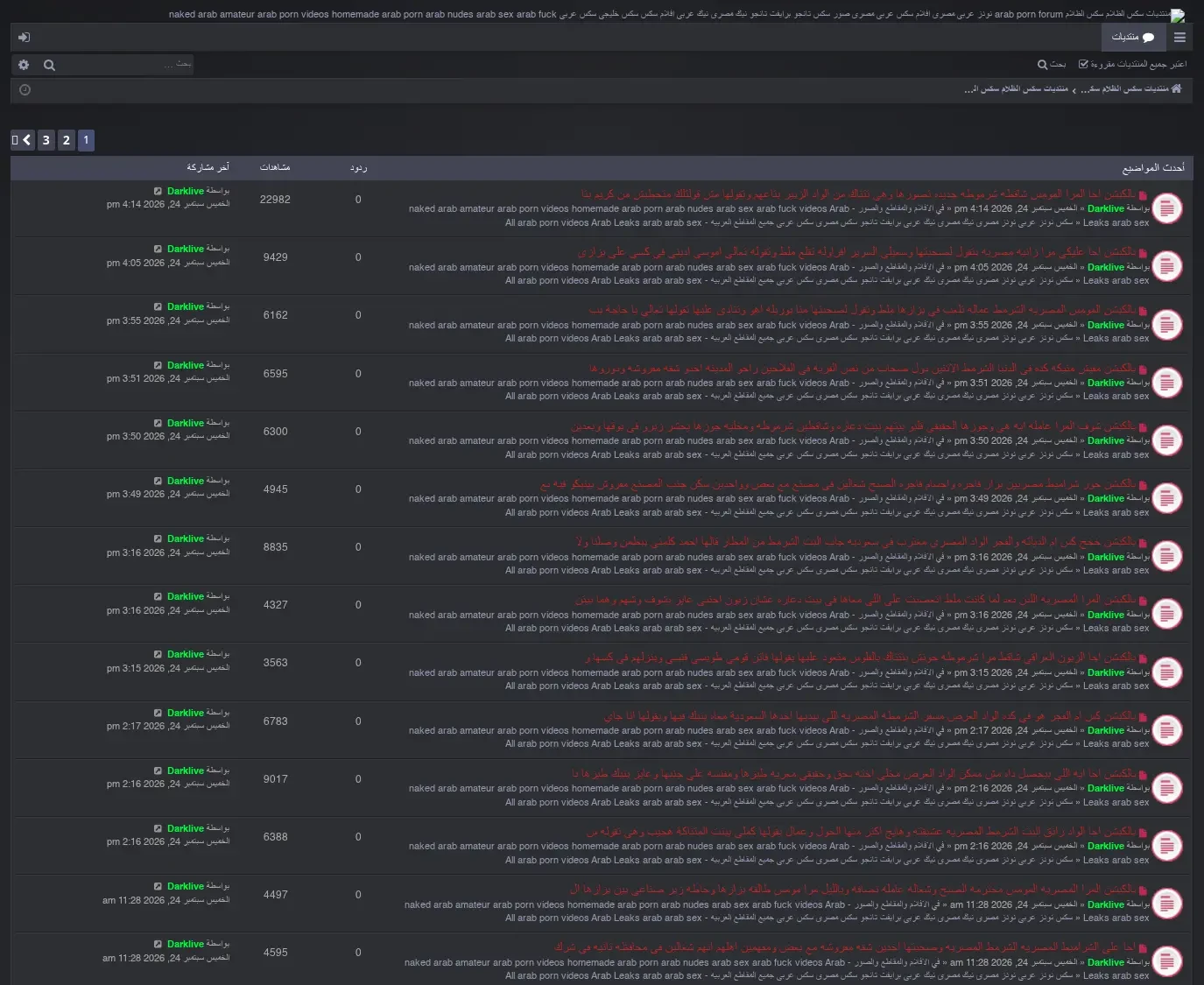The width and height of the screenshot is (1204, 985).
Task: Mark all forums as read
Action: pyautogui.click(x=1133, y=65)
